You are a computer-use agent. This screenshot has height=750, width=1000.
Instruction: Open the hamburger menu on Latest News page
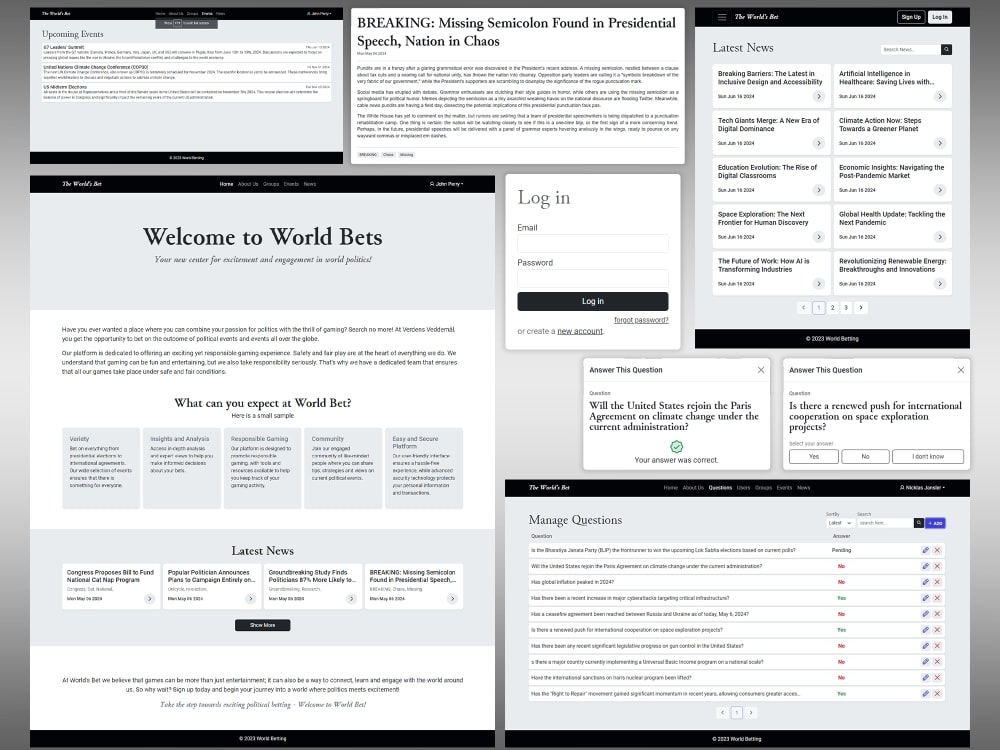click(722, 17)
